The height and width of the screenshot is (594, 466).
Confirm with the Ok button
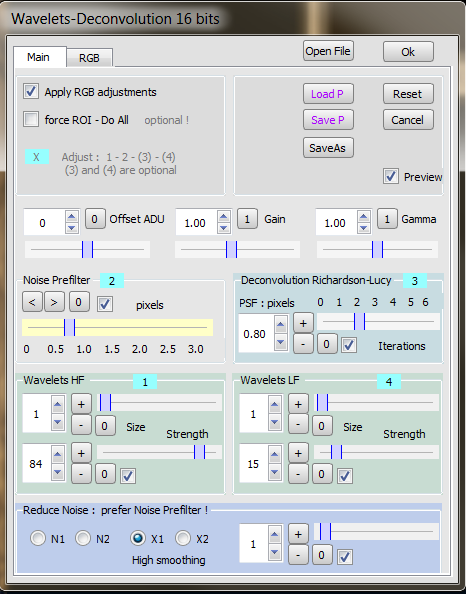408,52
